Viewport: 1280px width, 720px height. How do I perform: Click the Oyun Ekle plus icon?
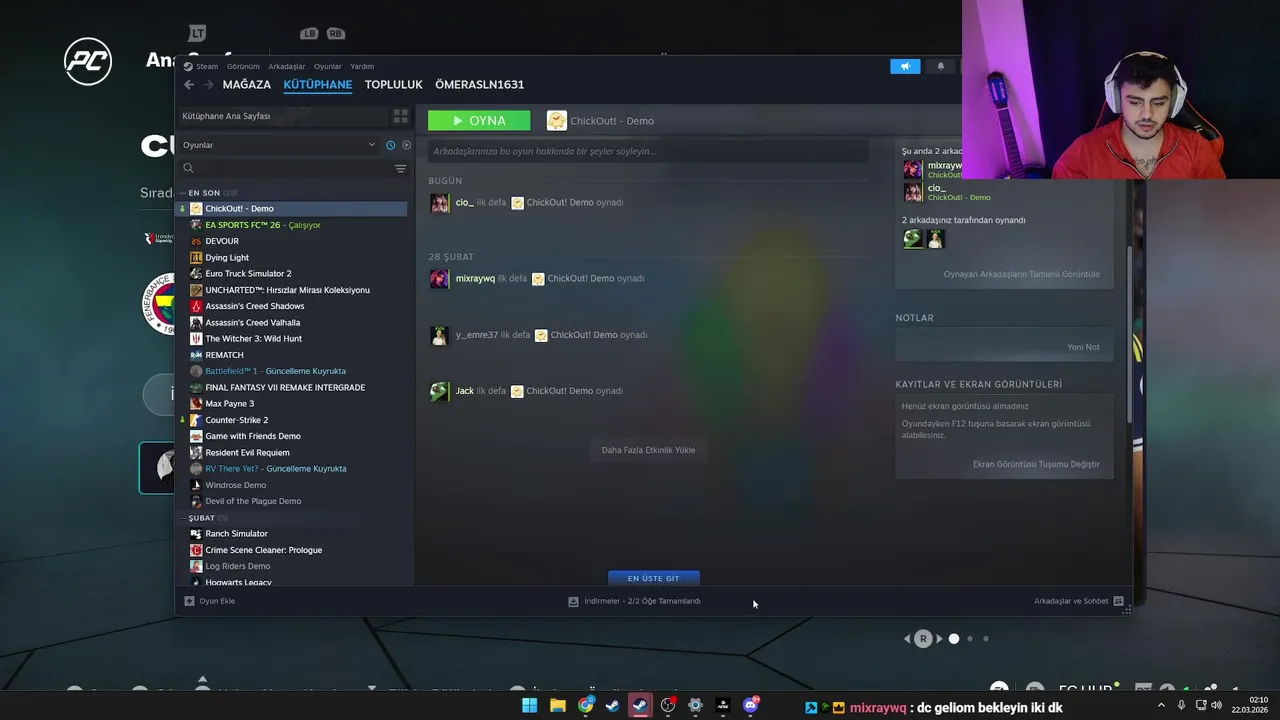point(189,601)
